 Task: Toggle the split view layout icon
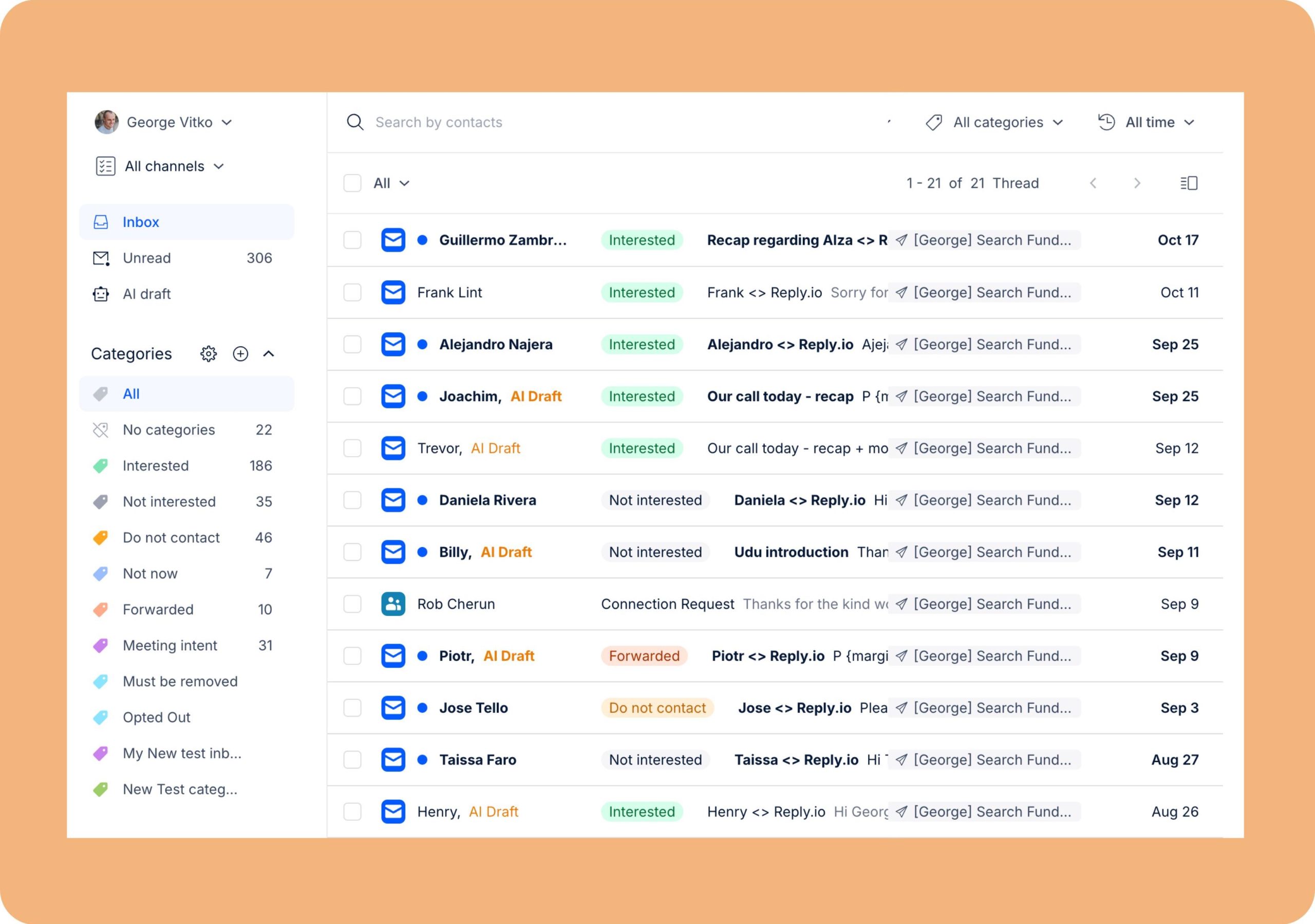pyautogui.click(x=1189, y=183)
